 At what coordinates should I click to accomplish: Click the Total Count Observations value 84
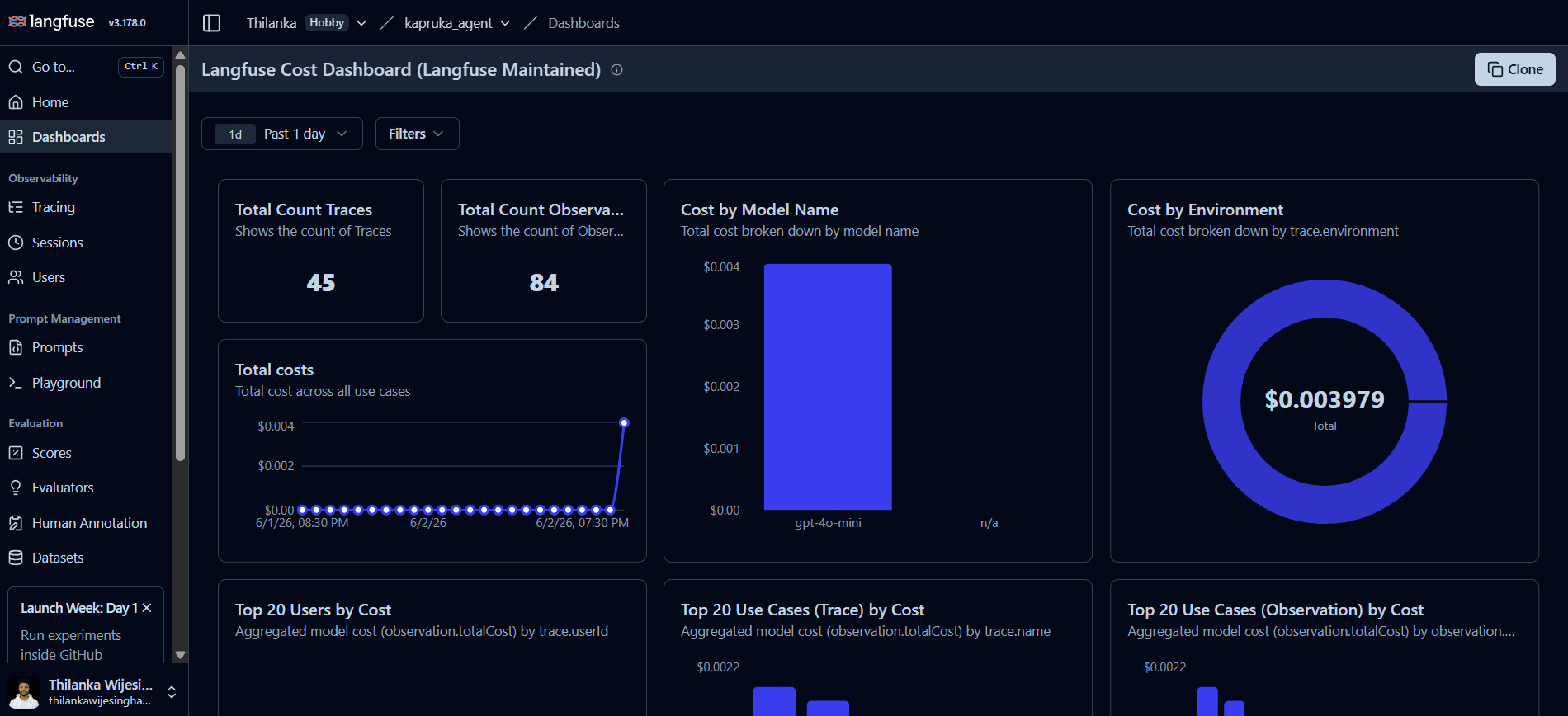coord(544,283)
